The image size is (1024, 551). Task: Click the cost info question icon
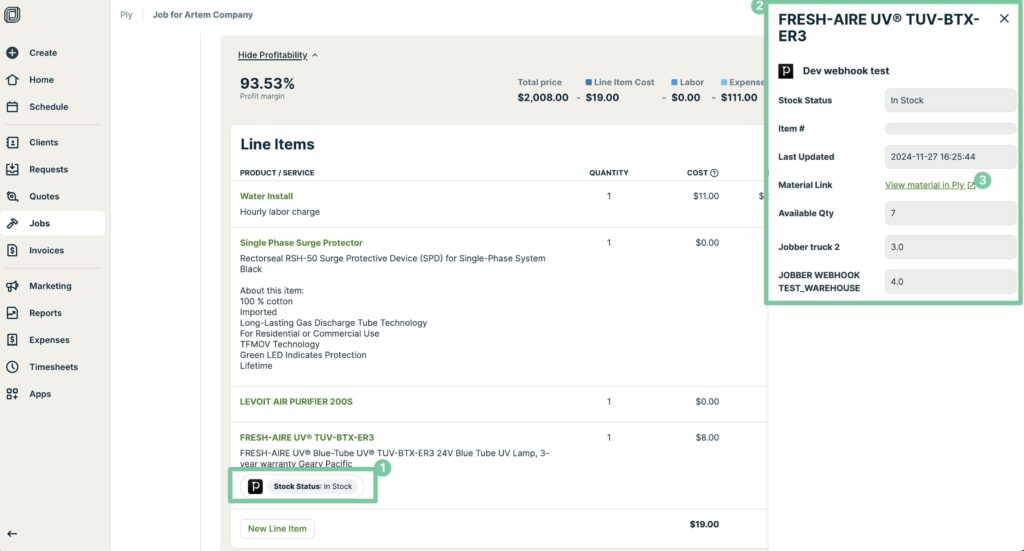coord(714,173)
